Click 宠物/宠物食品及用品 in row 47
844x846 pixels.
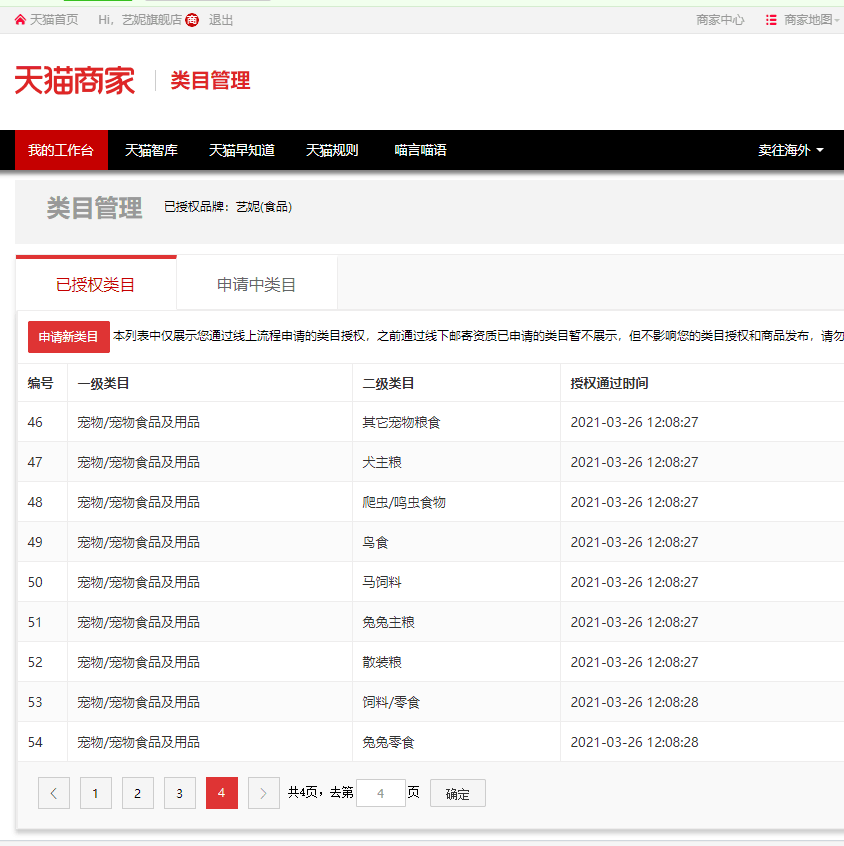coord(138,462)
